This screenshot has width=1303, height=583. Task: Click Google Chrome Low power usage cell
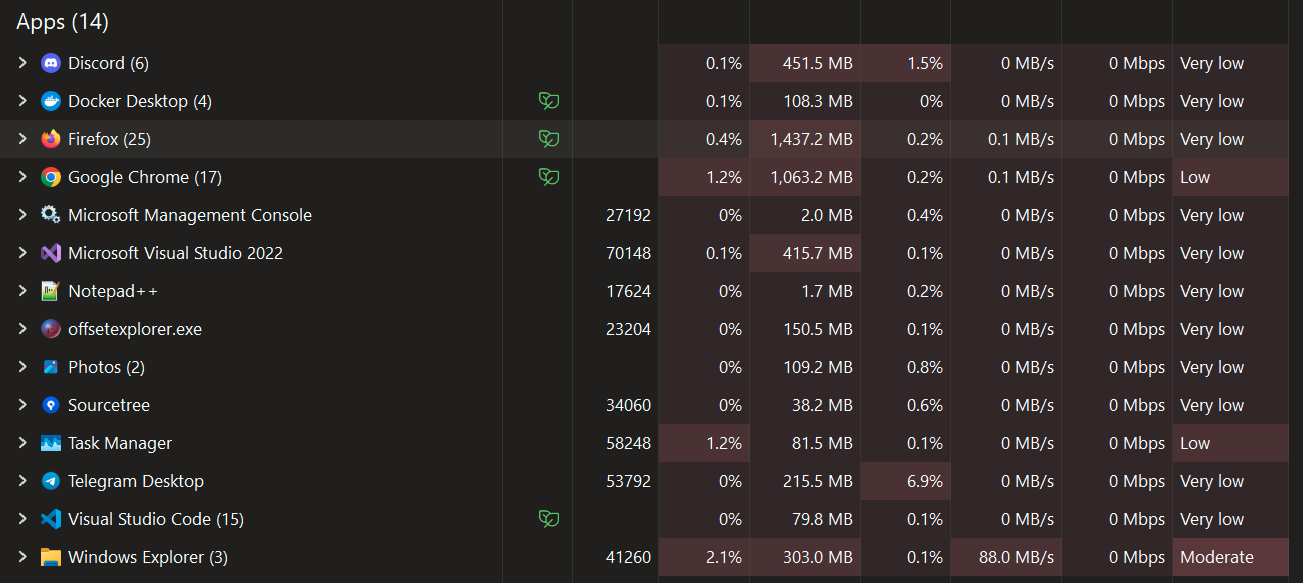coord(1231,177)
